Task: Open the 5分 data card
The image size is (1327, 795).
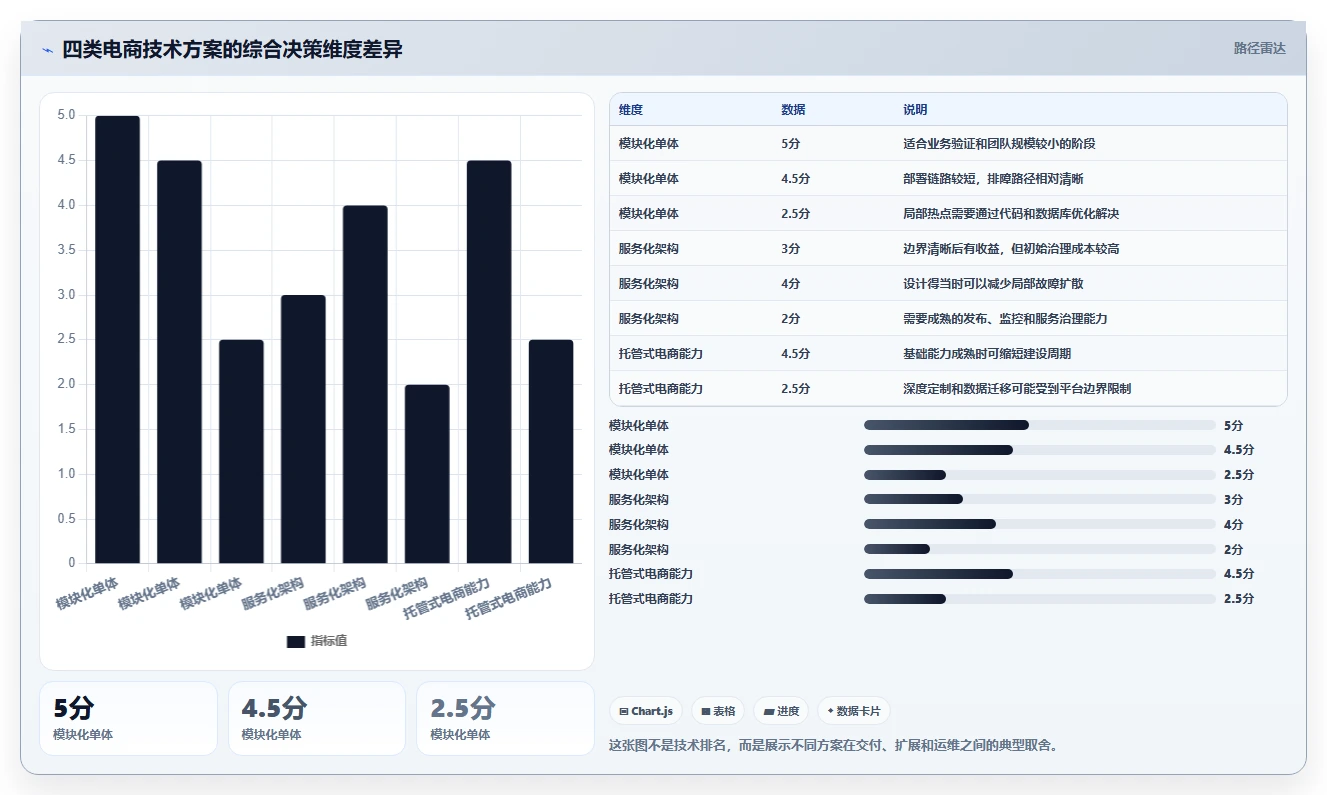Action: [x=128, y=718]
